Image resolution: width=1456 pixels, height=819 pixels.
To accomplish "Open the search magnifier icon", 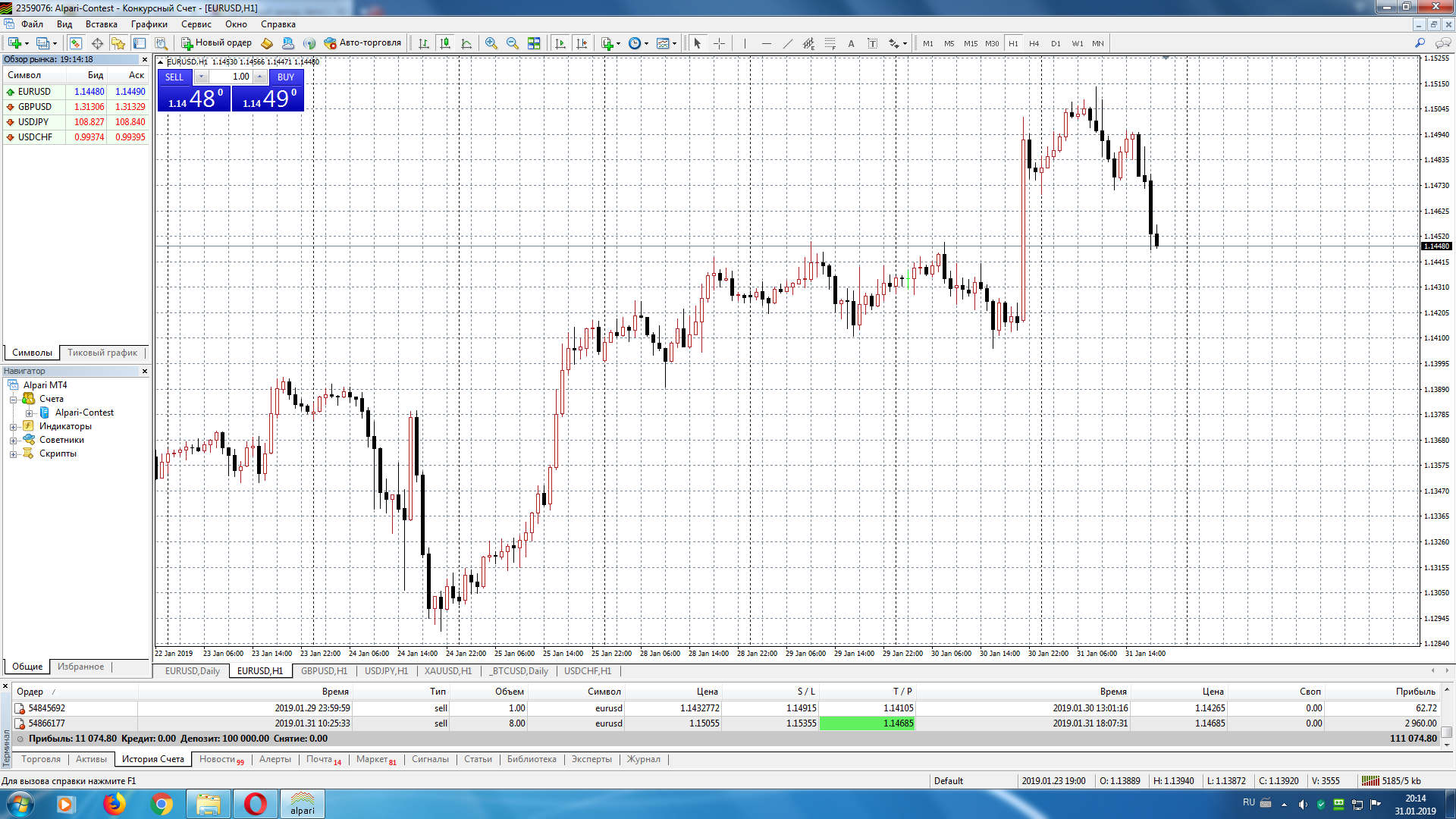I will click(x=1420, y=43).
